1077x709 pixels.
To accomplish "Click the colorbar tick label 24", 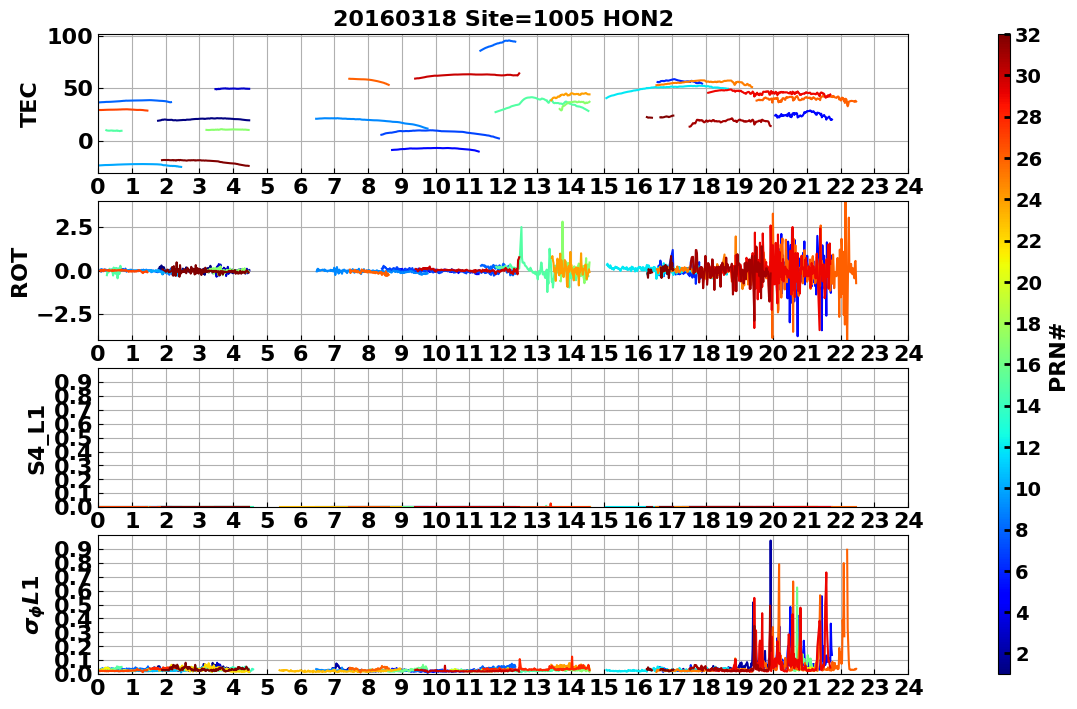I will coord(1028,200).
